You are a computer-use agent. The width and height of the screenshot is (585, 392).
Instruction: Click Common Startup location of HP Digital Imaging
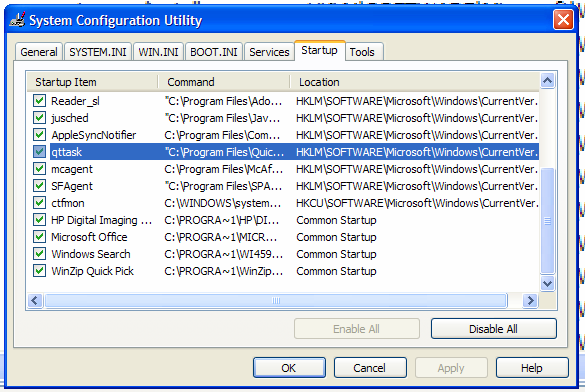(x=336, y=220)
